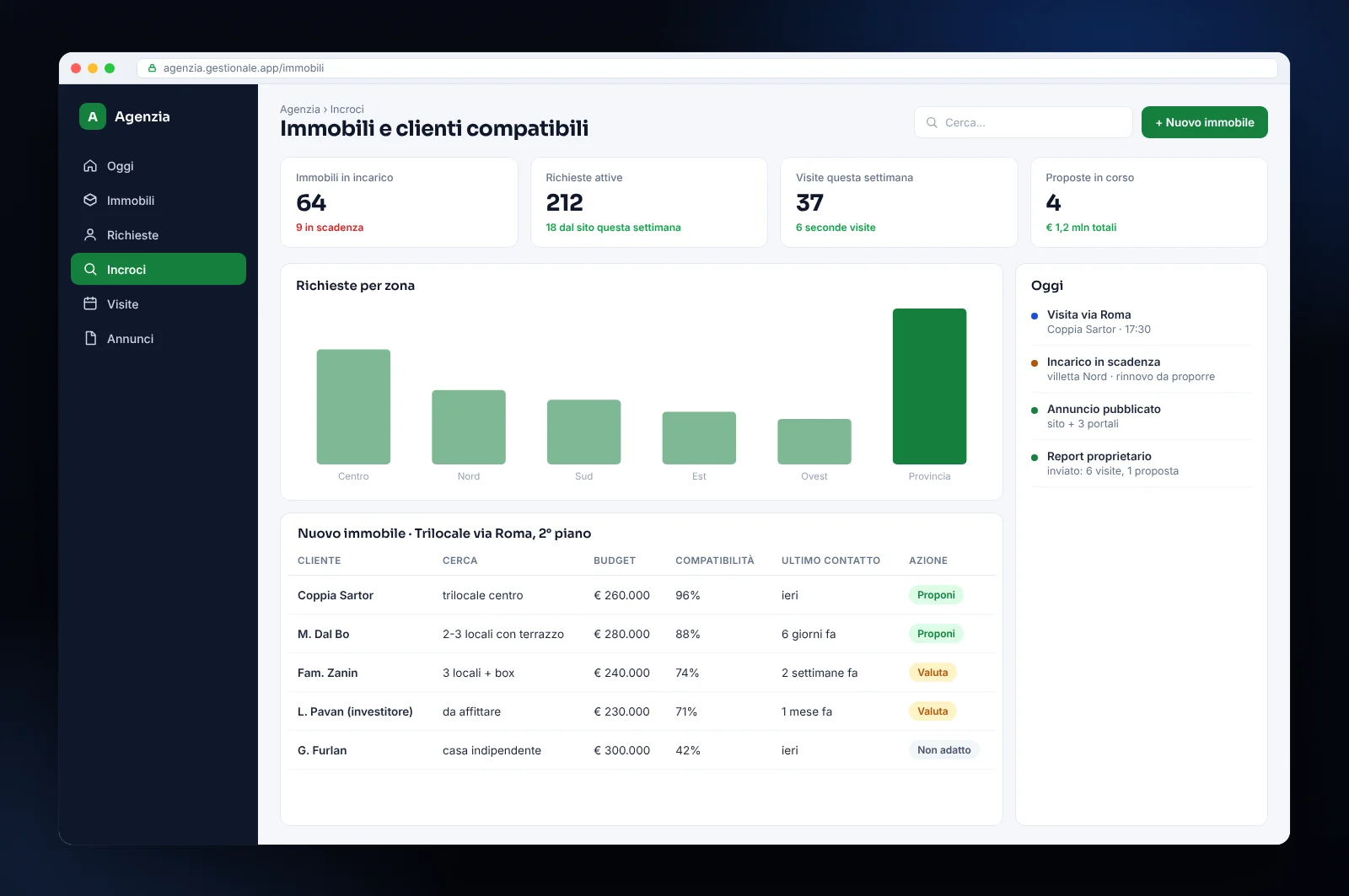
Task: Open the Immobili sidebar item
Action: click(159, 201)
